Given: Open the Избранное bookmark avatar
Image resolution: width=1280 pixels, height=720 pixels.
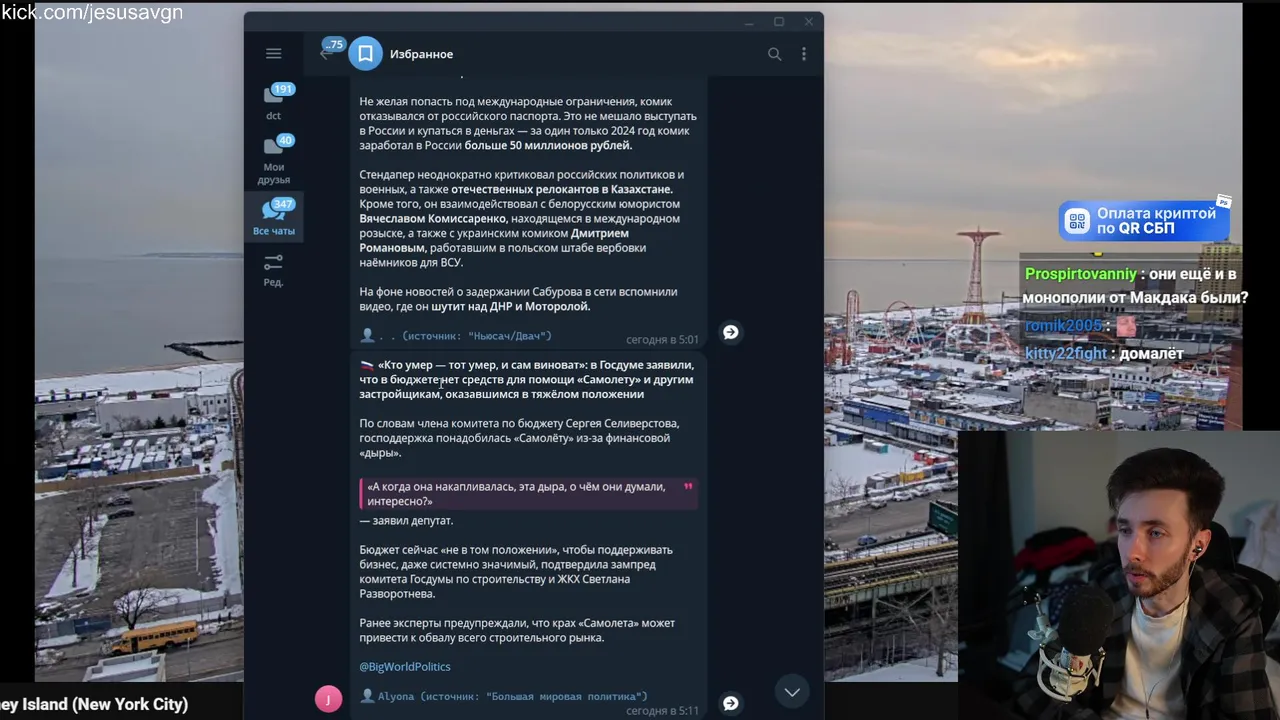Looking at the screenshot, I should (x=365, y=54).
